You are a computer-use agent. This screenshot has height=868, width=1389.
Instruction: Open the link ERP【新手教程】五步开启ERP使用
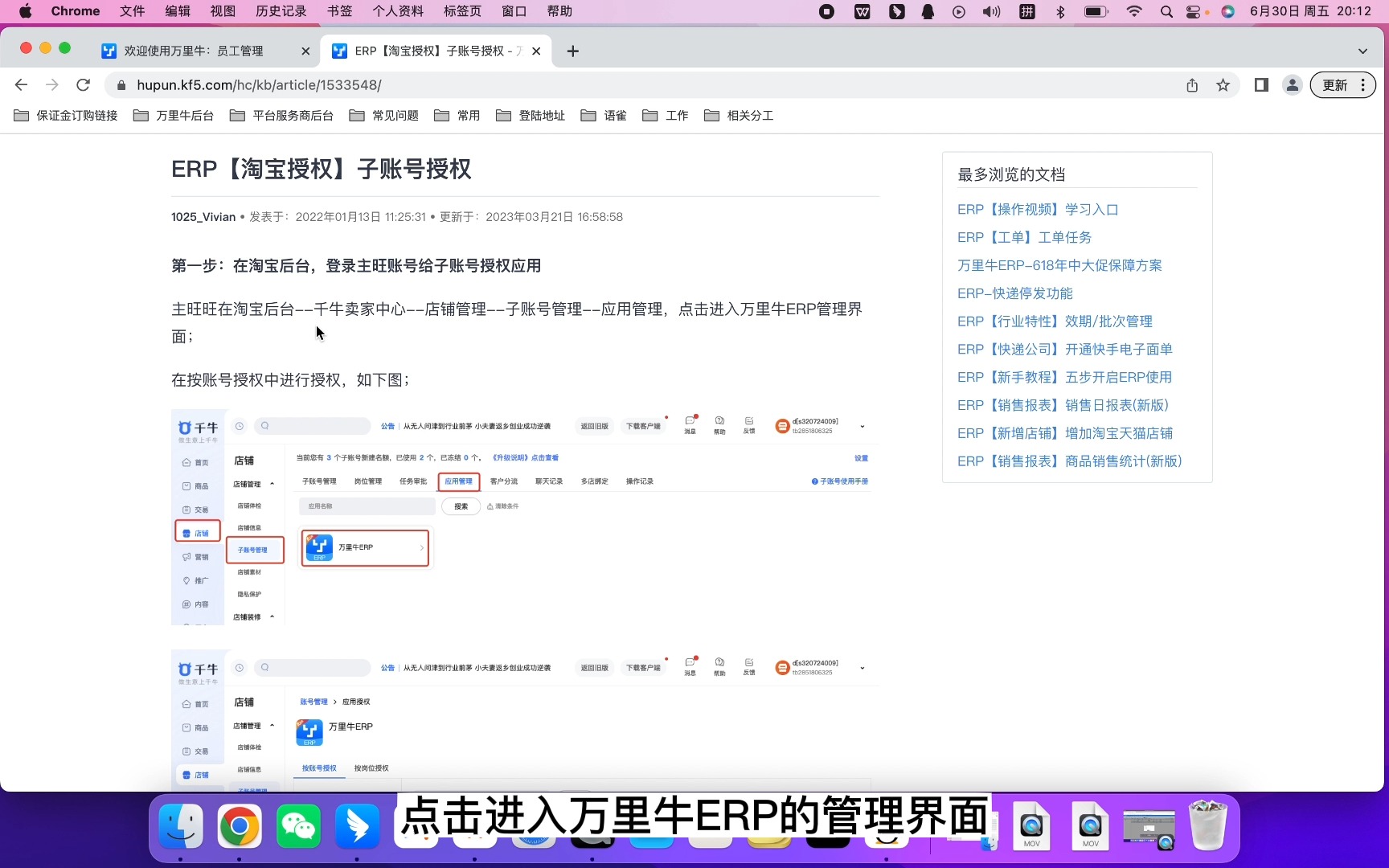coord(1064,378)
